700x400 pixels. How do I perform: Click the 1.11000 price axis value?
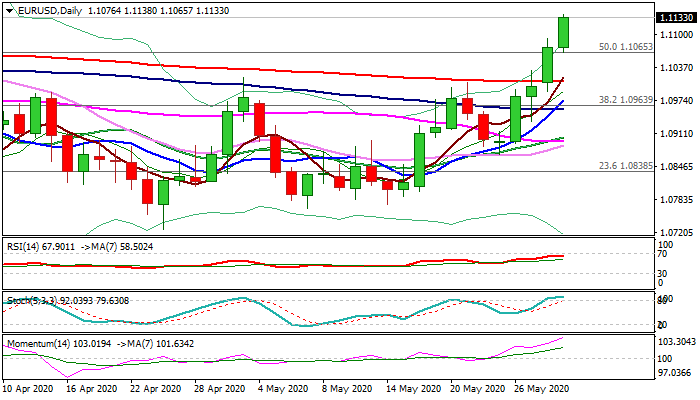click(x=677, y=34)
